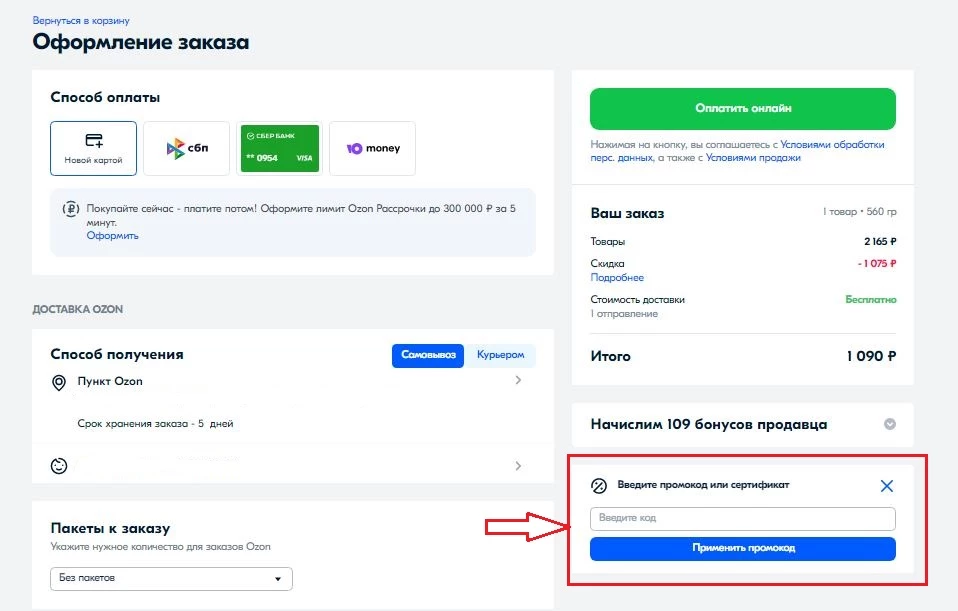The height and width of the screenshot is (611, 958).
Task: Expand the Начислим 109 бонусов продавца section
Action: (x=888, y=424)
